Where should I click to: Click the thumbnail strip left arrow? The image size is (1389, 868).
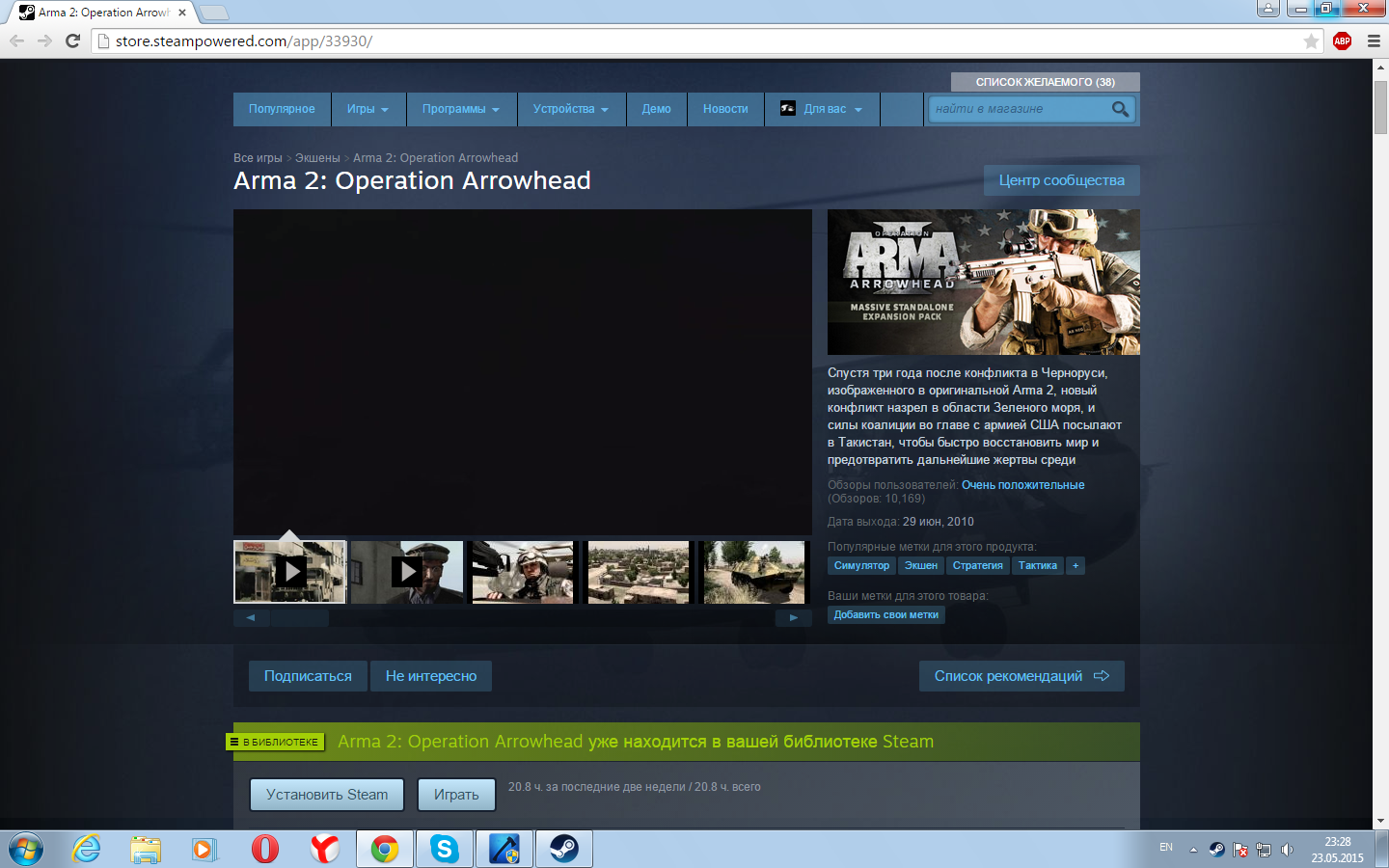tap(251, 618)
